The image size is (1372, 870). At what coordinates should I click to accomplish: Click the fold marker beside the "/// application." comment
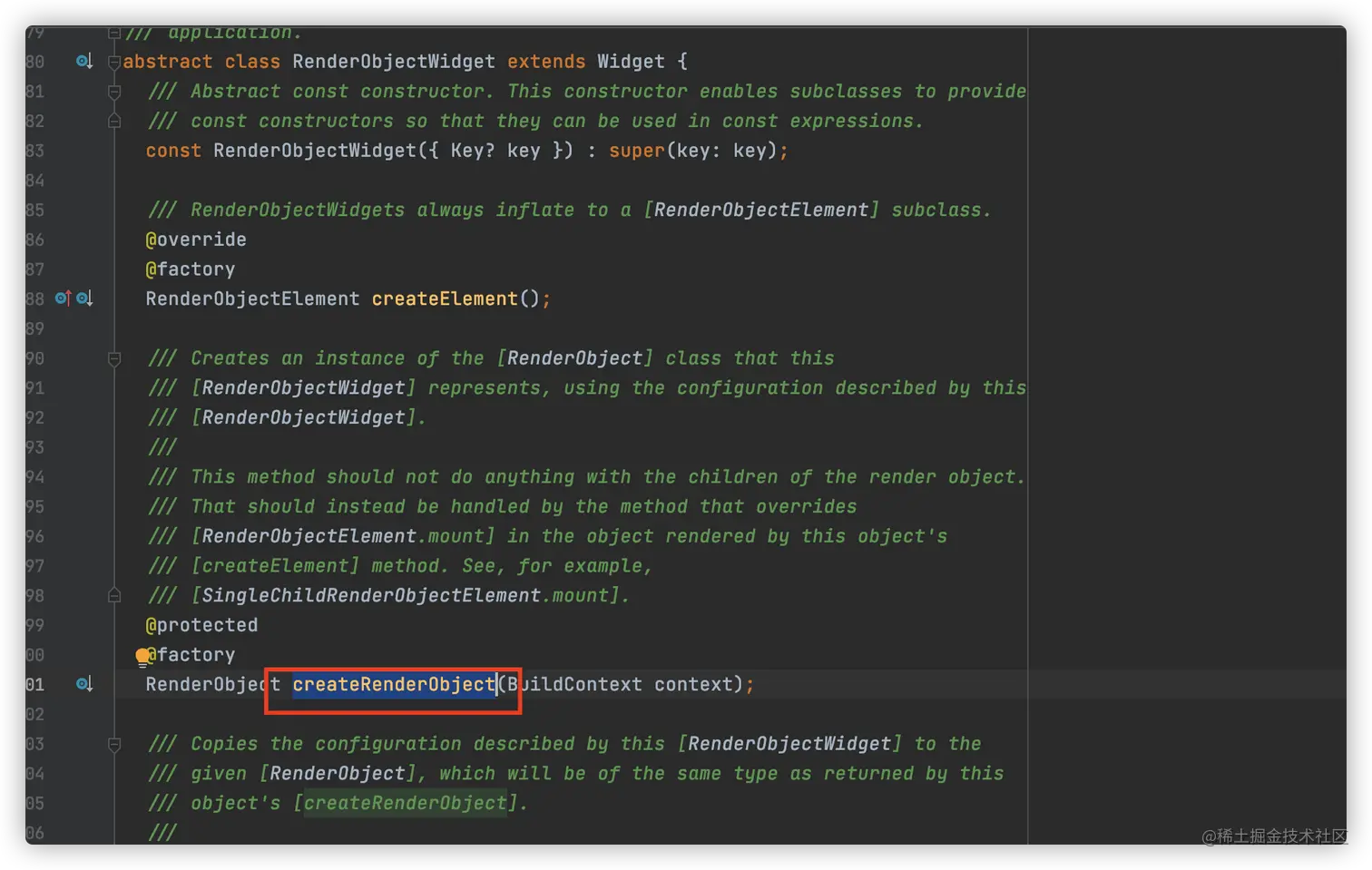[x=114, y=34]
